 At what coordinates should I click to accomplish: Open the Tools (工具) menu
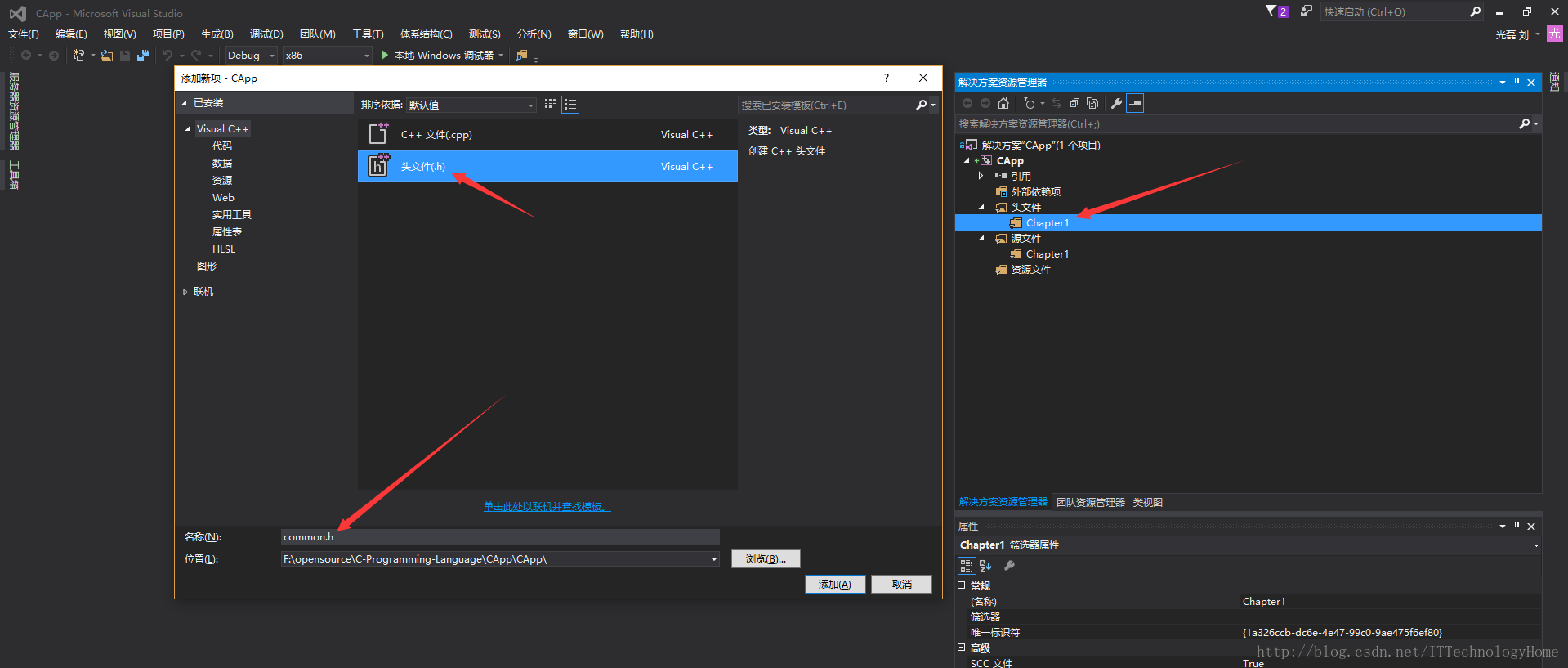tap(368, 34)
